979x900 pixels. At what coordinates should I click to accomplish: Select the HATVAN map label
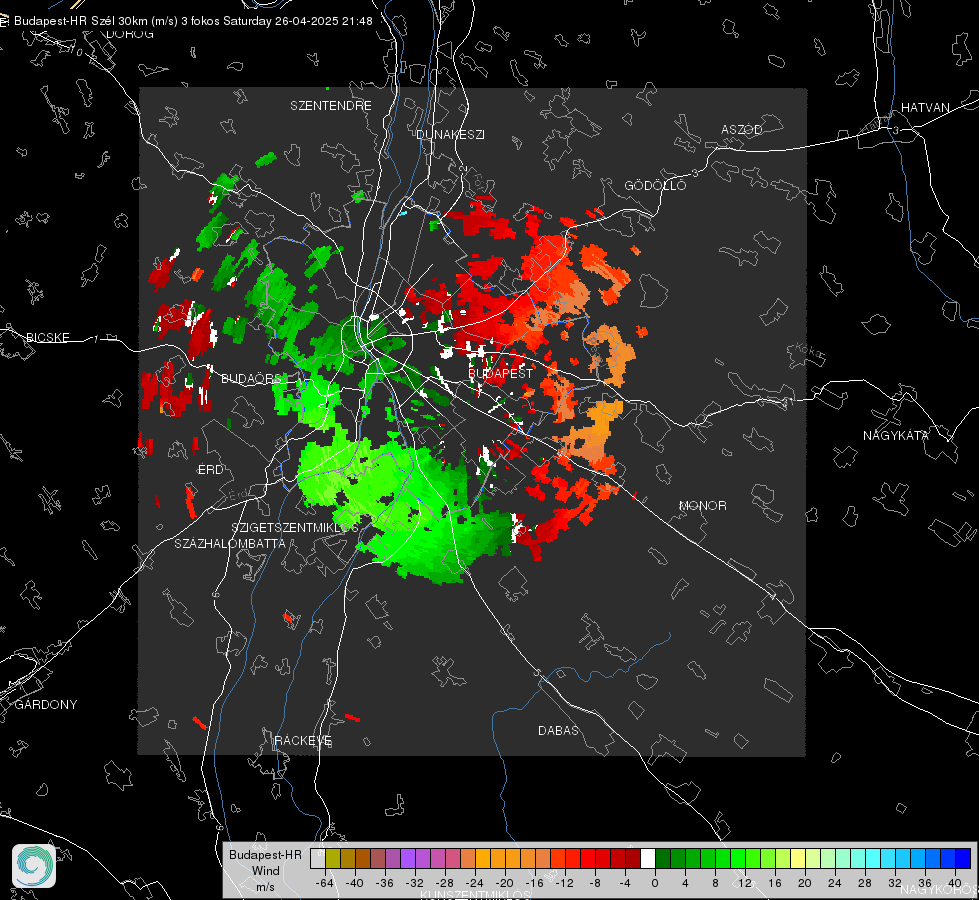tap(925, 107)
